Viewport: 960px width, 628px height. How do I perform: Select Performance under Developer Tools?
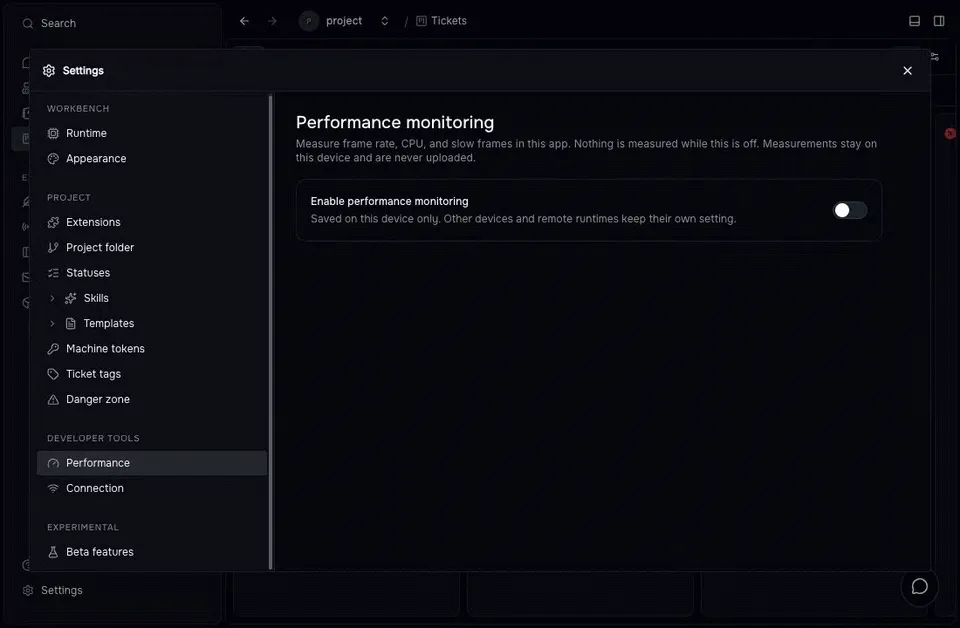point(151,463)
